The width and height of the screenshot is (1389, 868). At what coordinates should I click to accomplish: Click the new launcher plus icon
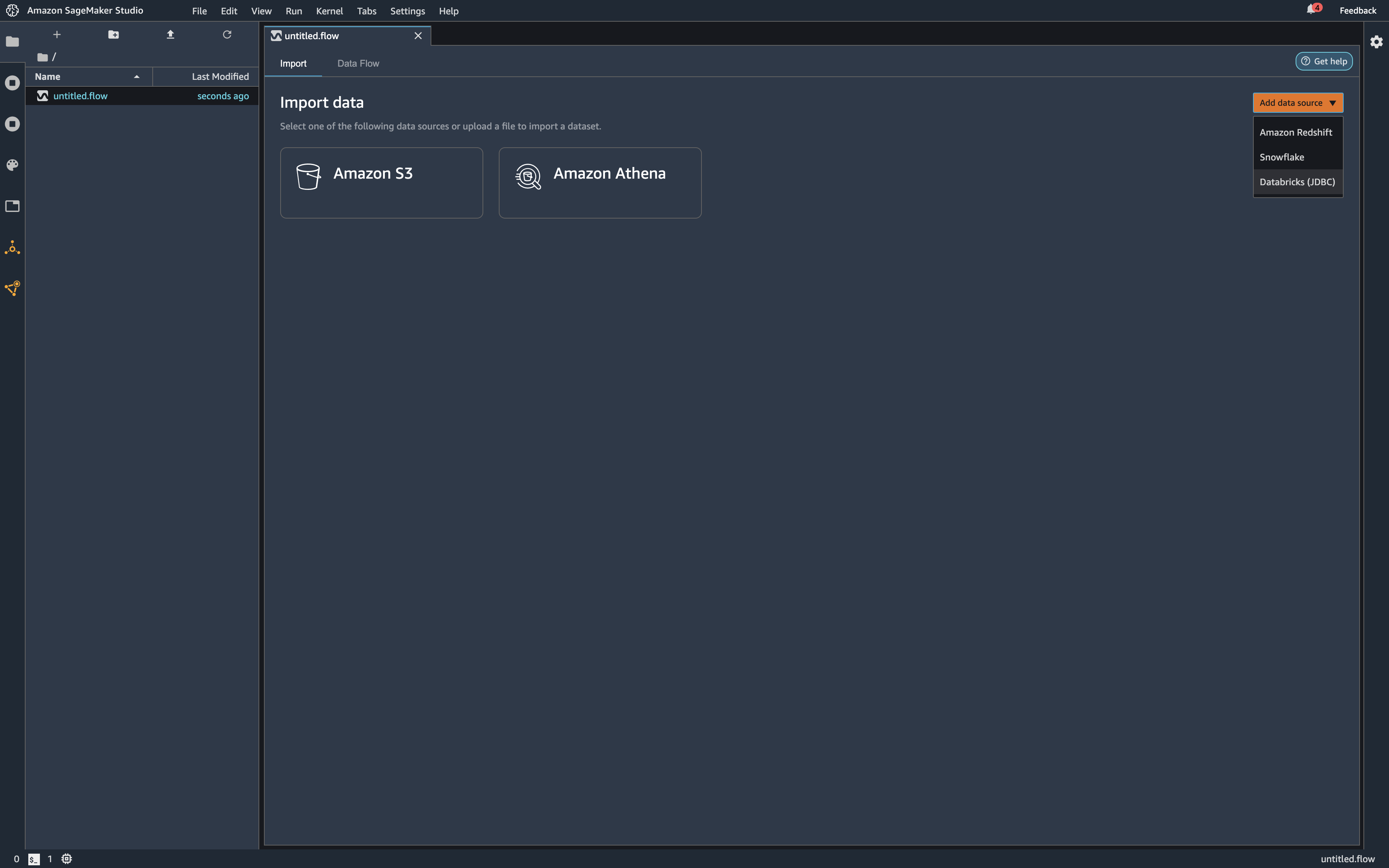pos(57,35)
